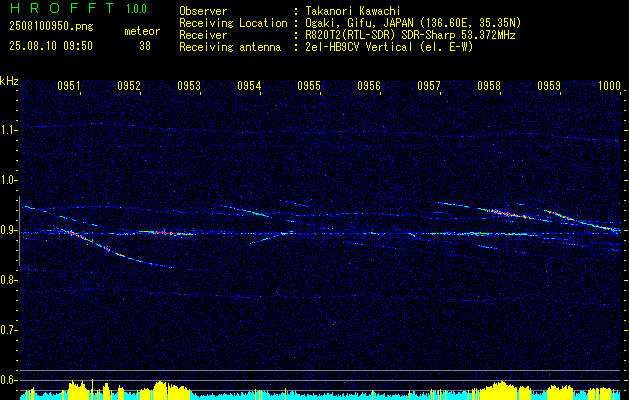
Task: Click frequency label 0.8 kHz
Action: (x=8, y=280)
